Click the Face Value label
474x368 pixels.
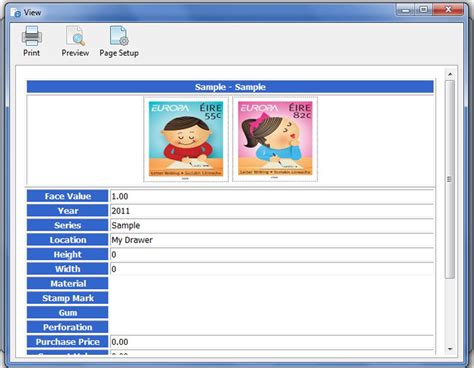point(68,196)
